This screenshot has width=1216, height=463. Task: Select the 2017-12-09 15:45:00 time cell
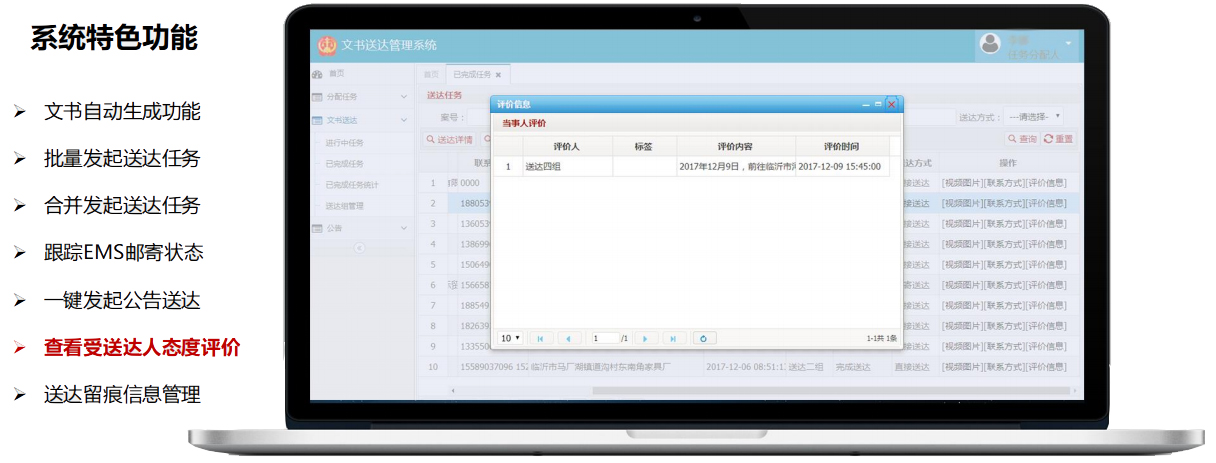(841, 166)
